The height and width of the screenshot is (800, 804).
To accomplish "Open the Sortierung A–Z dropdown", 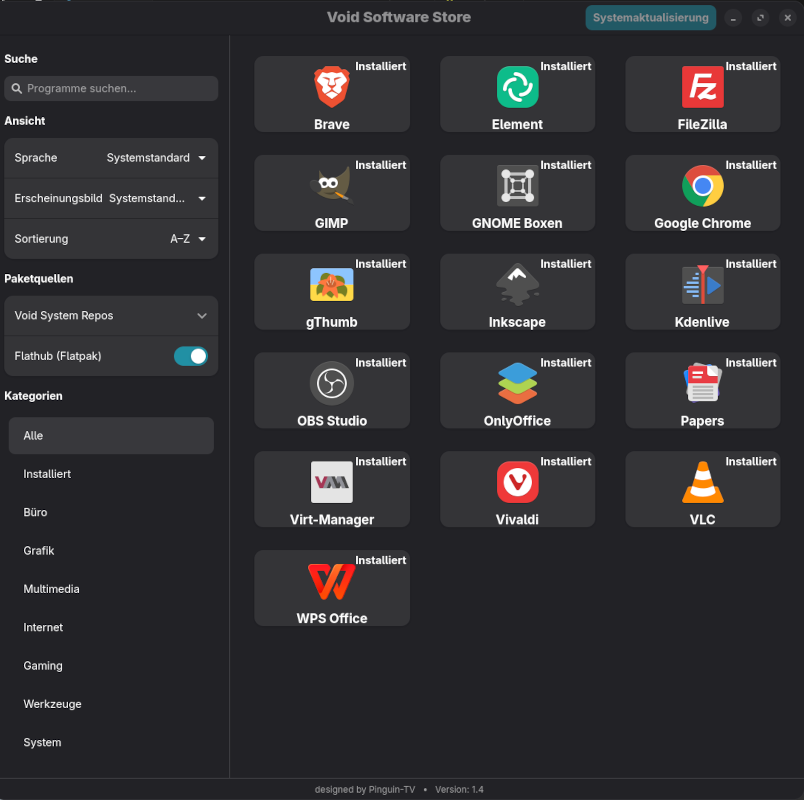I will click(187, 239).
